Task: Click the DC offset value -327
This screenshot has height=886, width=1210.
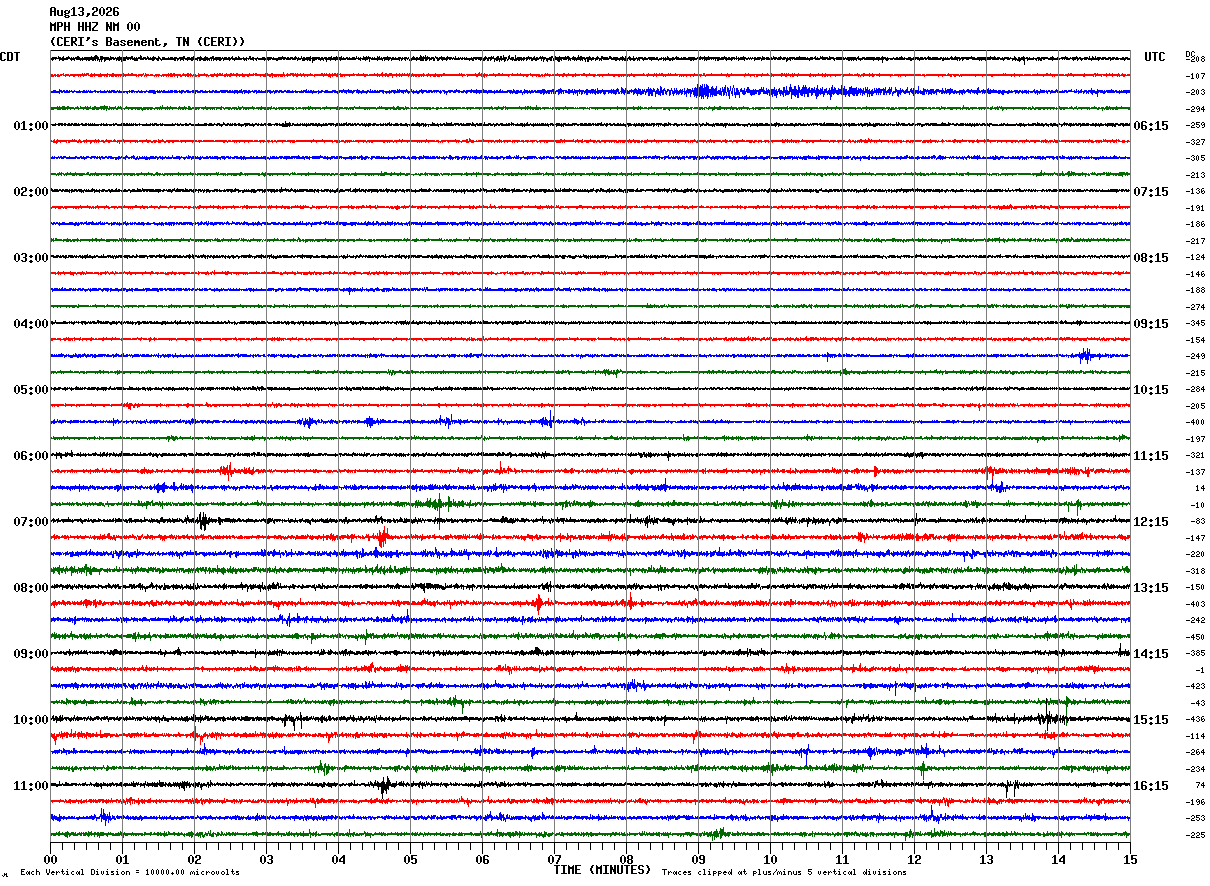Action: (x=1195, y=143)
